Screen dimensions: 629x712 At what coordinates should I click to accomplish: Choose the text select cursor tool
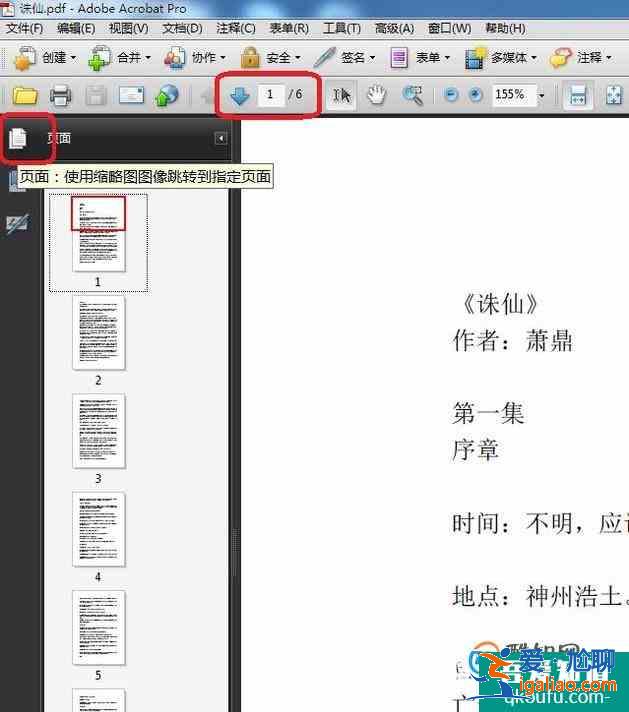tap(341, 95)
